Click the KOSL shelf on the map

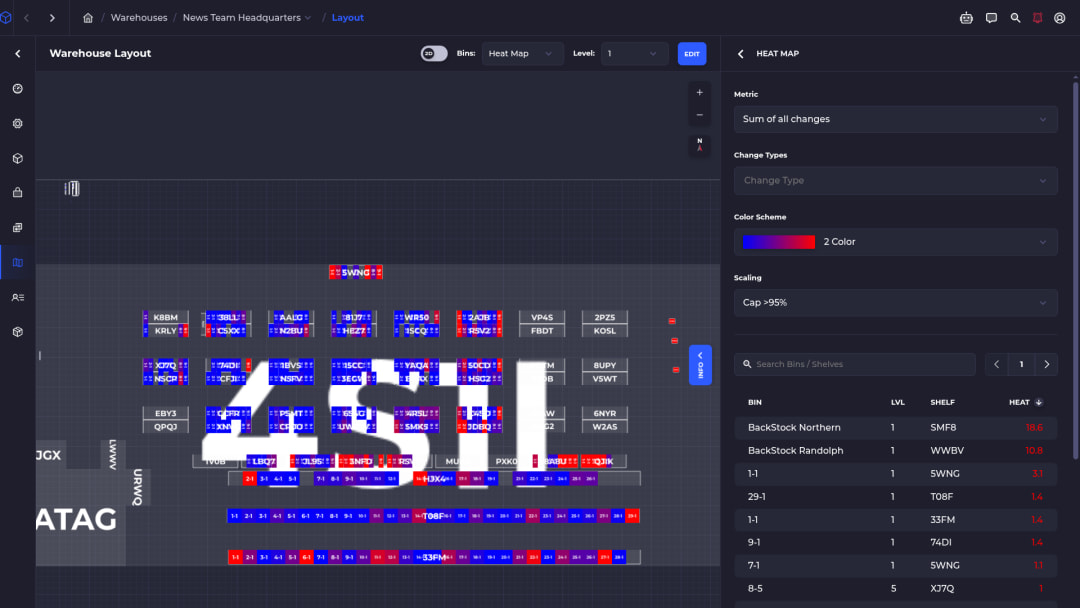[x=605, y=331]
